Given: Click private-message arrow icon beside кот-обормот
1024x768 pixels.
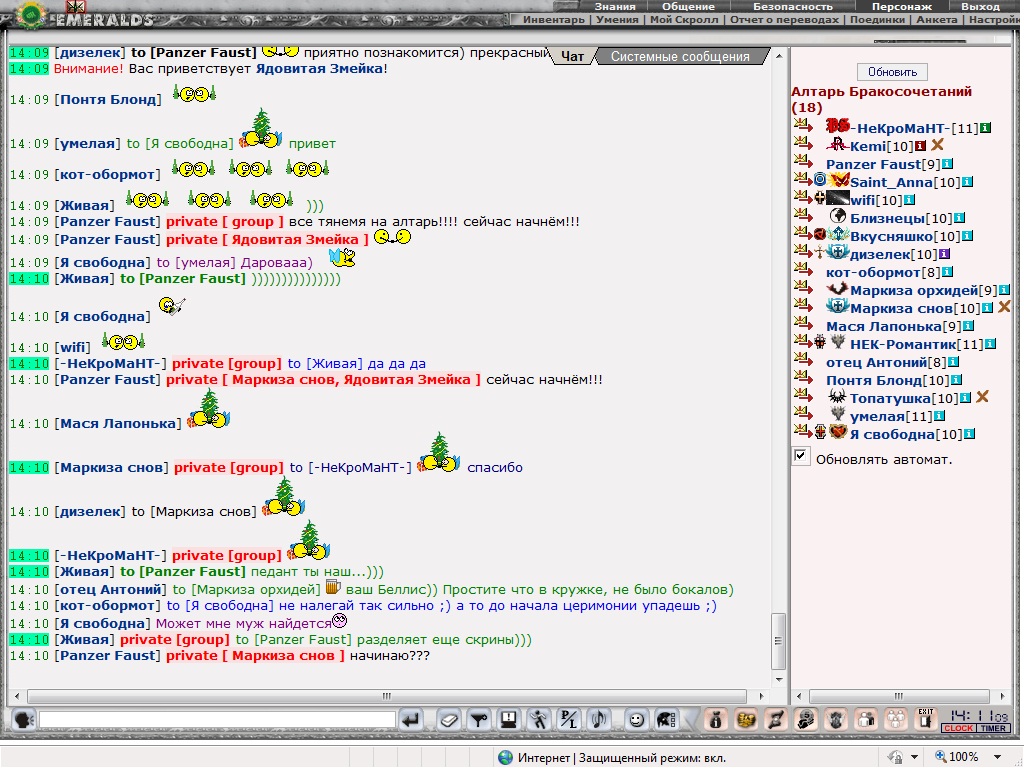Looking at the screenshot, I should (x=803, y=268).
